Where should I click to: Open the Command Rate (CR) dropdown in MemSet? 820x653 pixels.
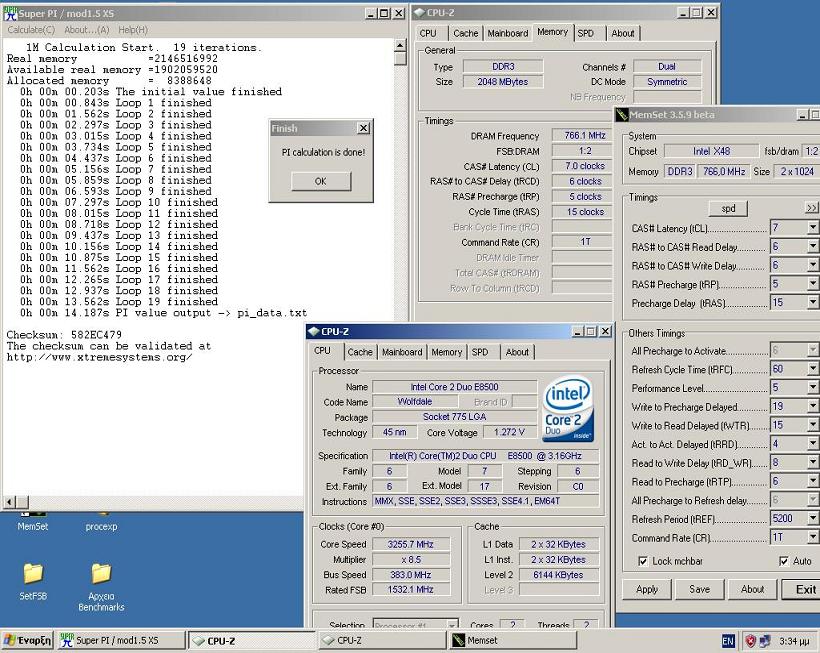pos(813,537)
